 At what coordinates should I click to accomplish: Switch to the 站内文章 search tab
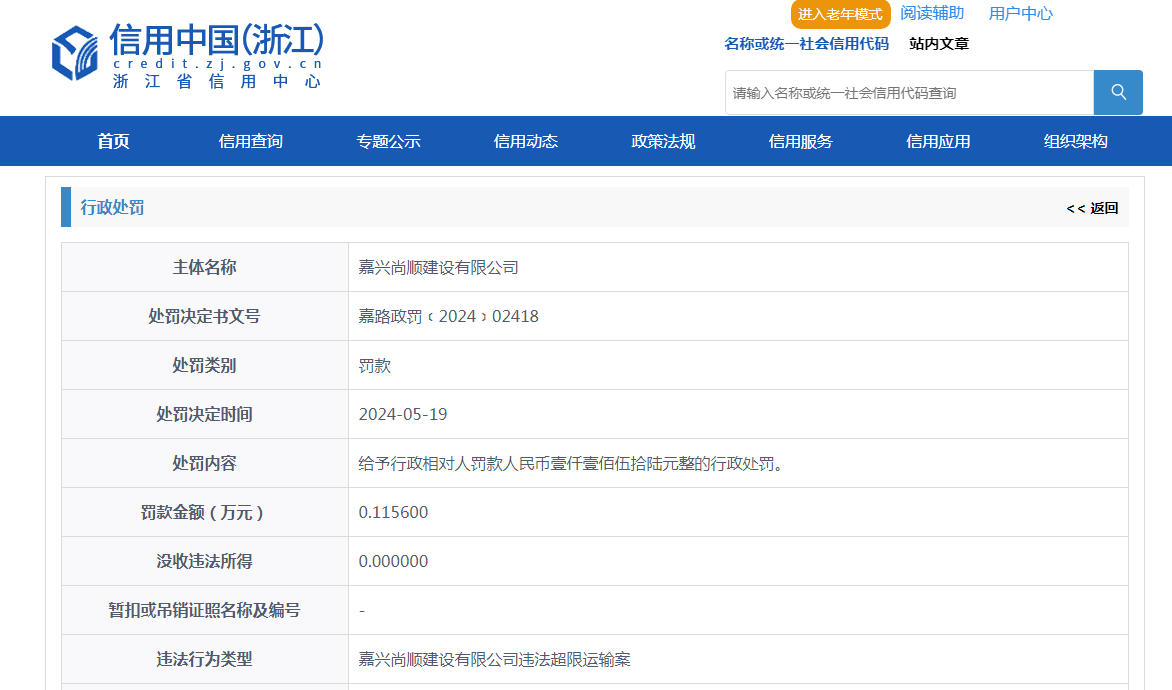coord(938,44)
